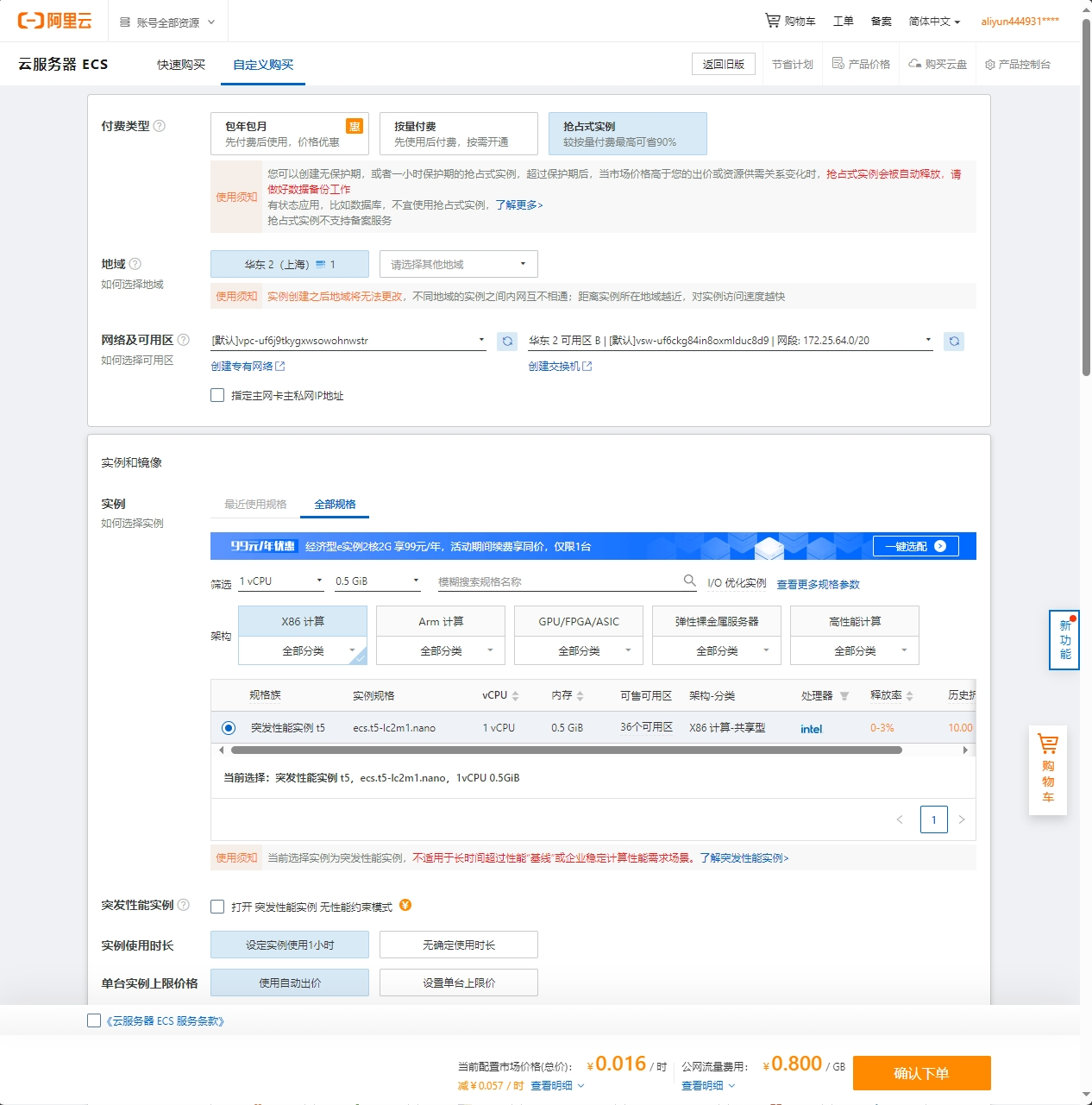Click the 确认下单 button
The image size is (1092, 1105).
(x=921, y=1073)
